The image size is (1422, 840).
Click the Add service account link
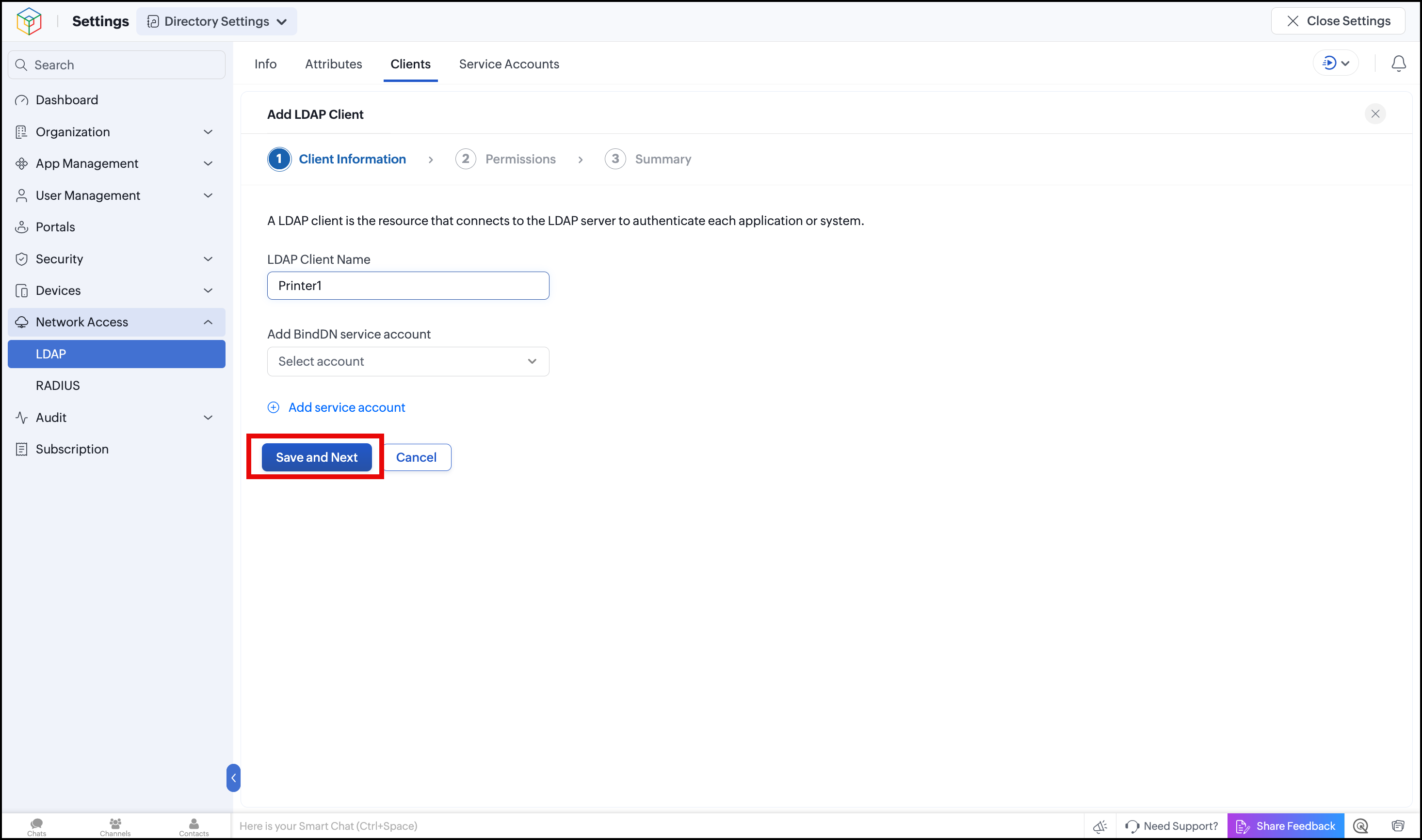(347, 407)
